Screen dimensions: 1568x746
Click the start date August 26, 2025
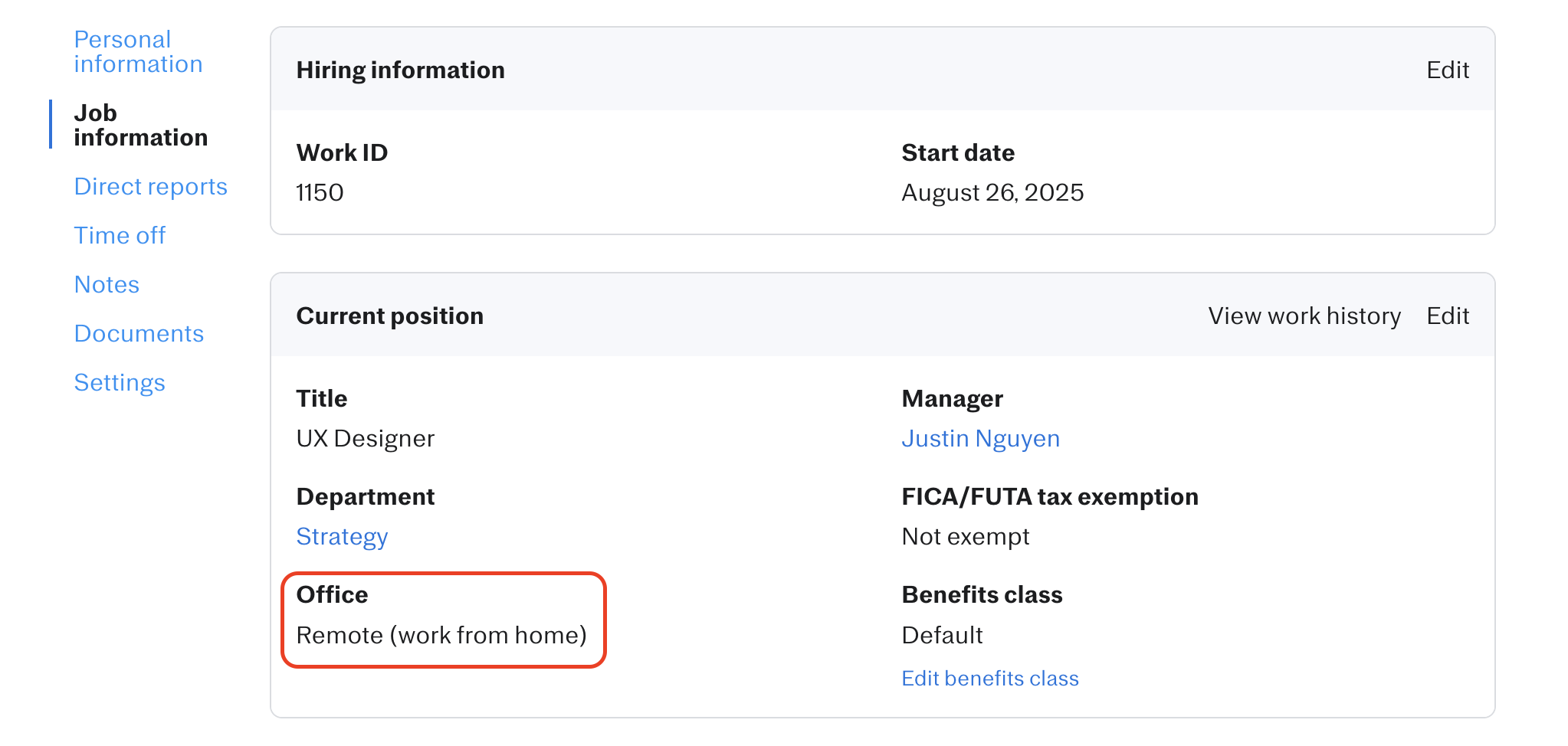coord(992,193)
